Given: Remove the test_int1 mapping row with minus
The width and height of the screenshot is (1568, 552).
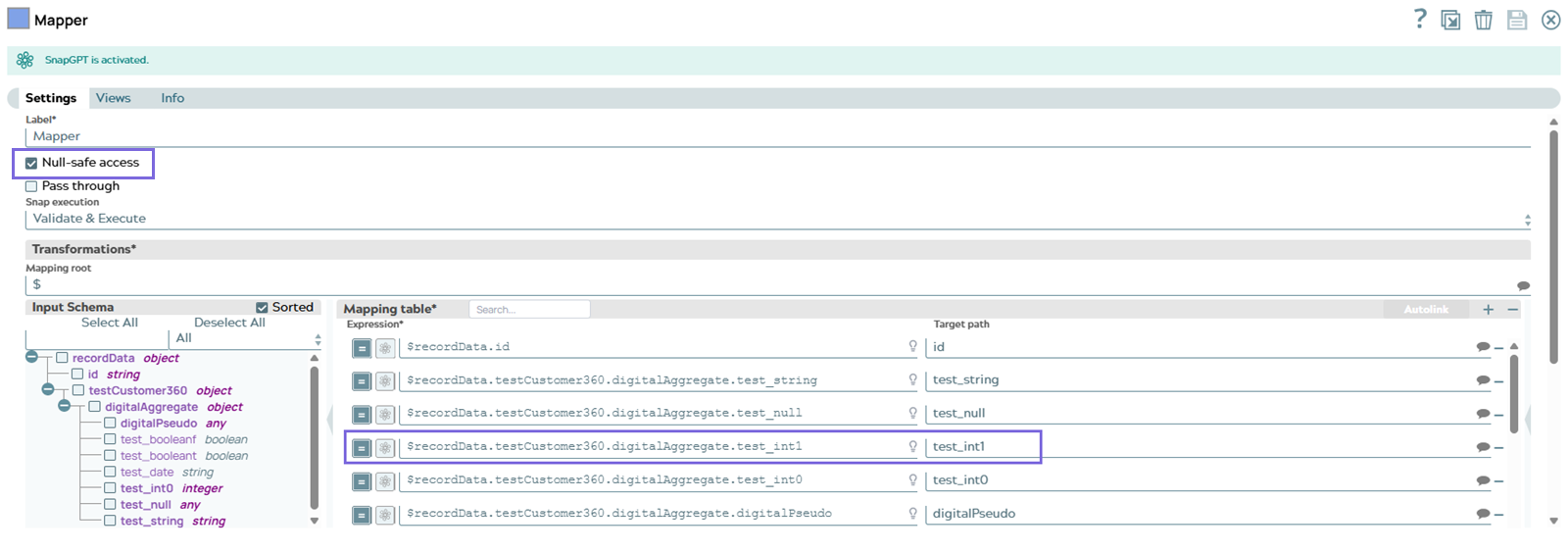Looking at the screenshot, I should point(1499,448).
